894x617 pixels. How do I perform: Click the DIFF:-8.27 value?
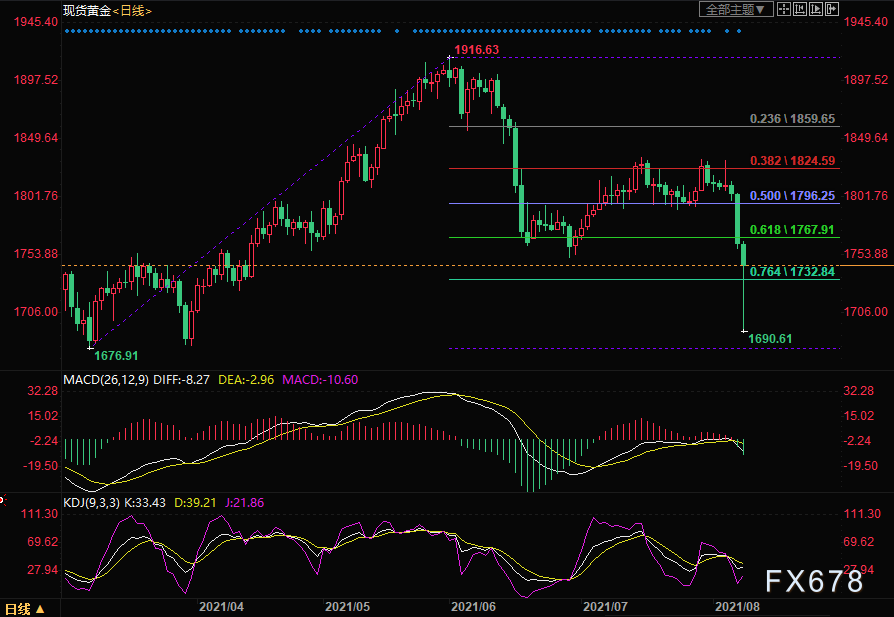click(181, 380)
